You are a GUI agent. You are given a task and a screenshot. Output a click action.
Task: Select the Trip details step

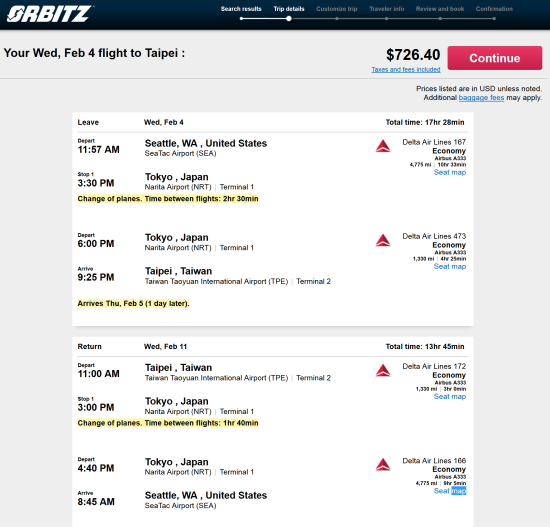tap(289, 9)
